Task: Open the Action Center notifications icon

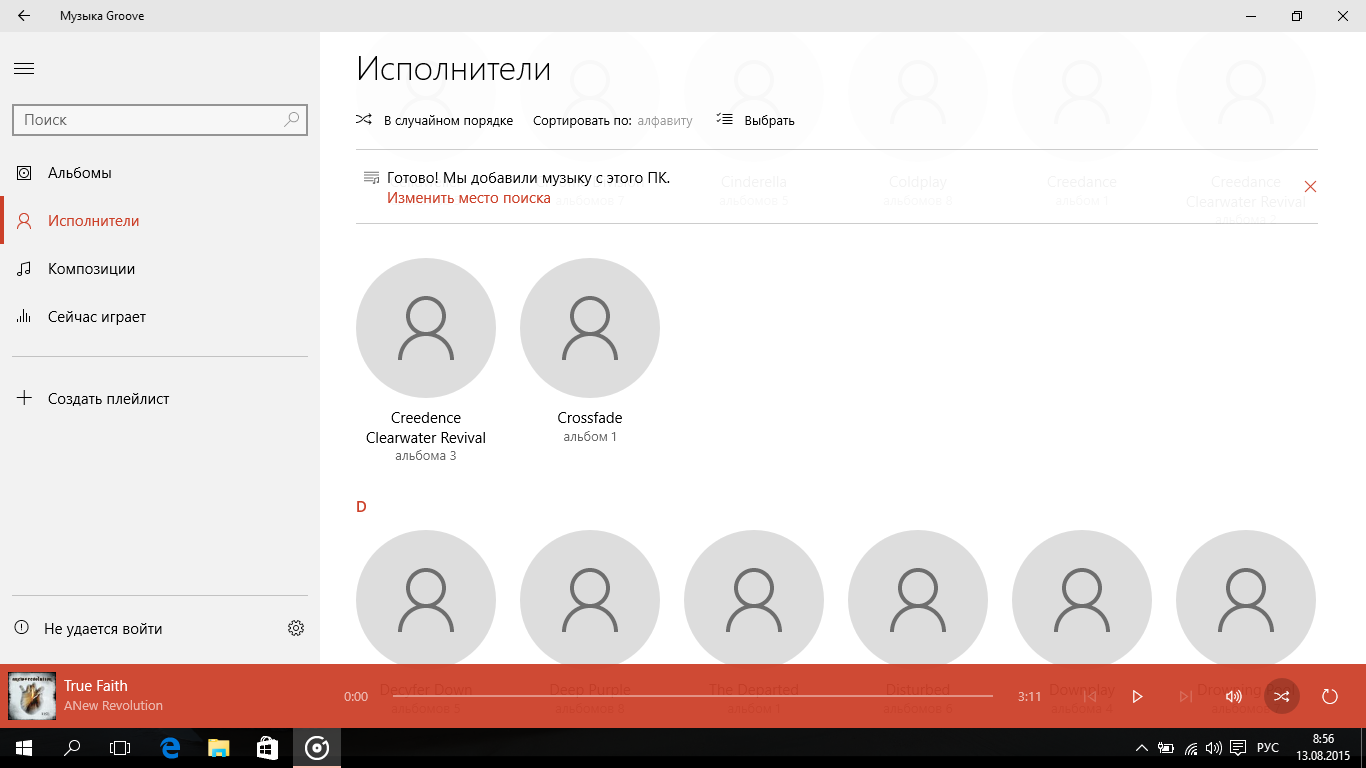Action: click(1238, 748)
